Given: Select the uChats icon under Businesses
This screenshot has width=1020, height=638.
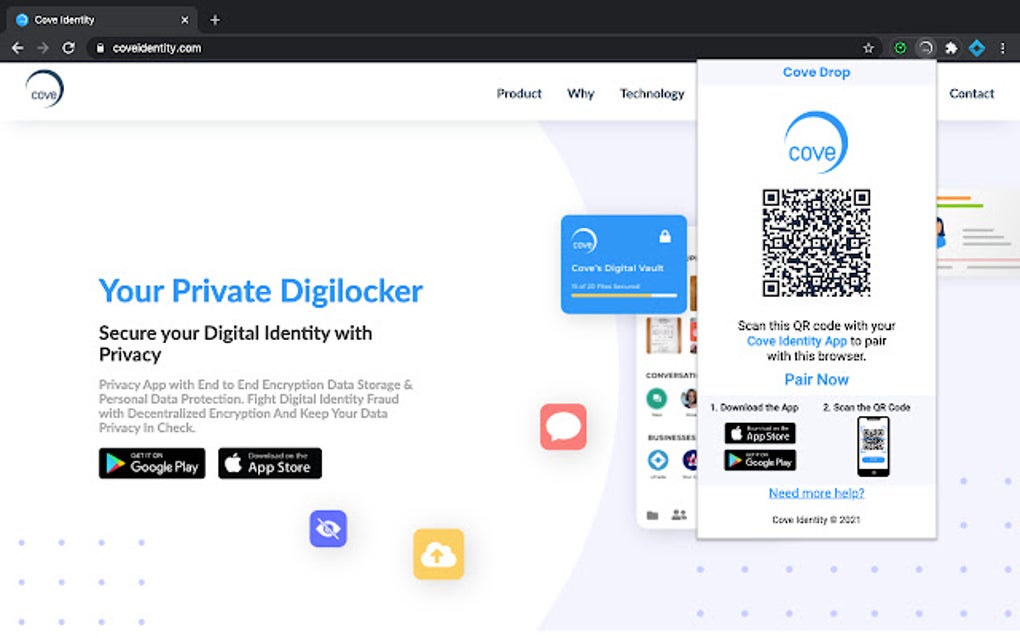Looking at the screenshot, I should (x=657, y=461).
